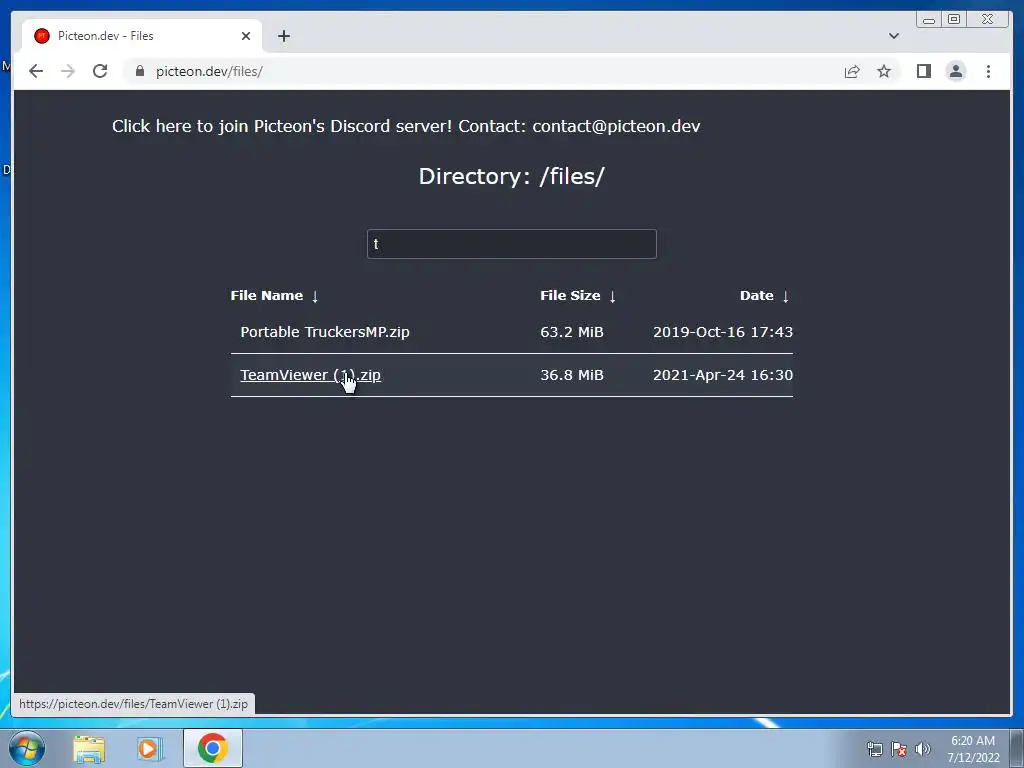This screenshot has width=1024, height=768.
Task: Share this page using the share icon
Action: [852, 71]
